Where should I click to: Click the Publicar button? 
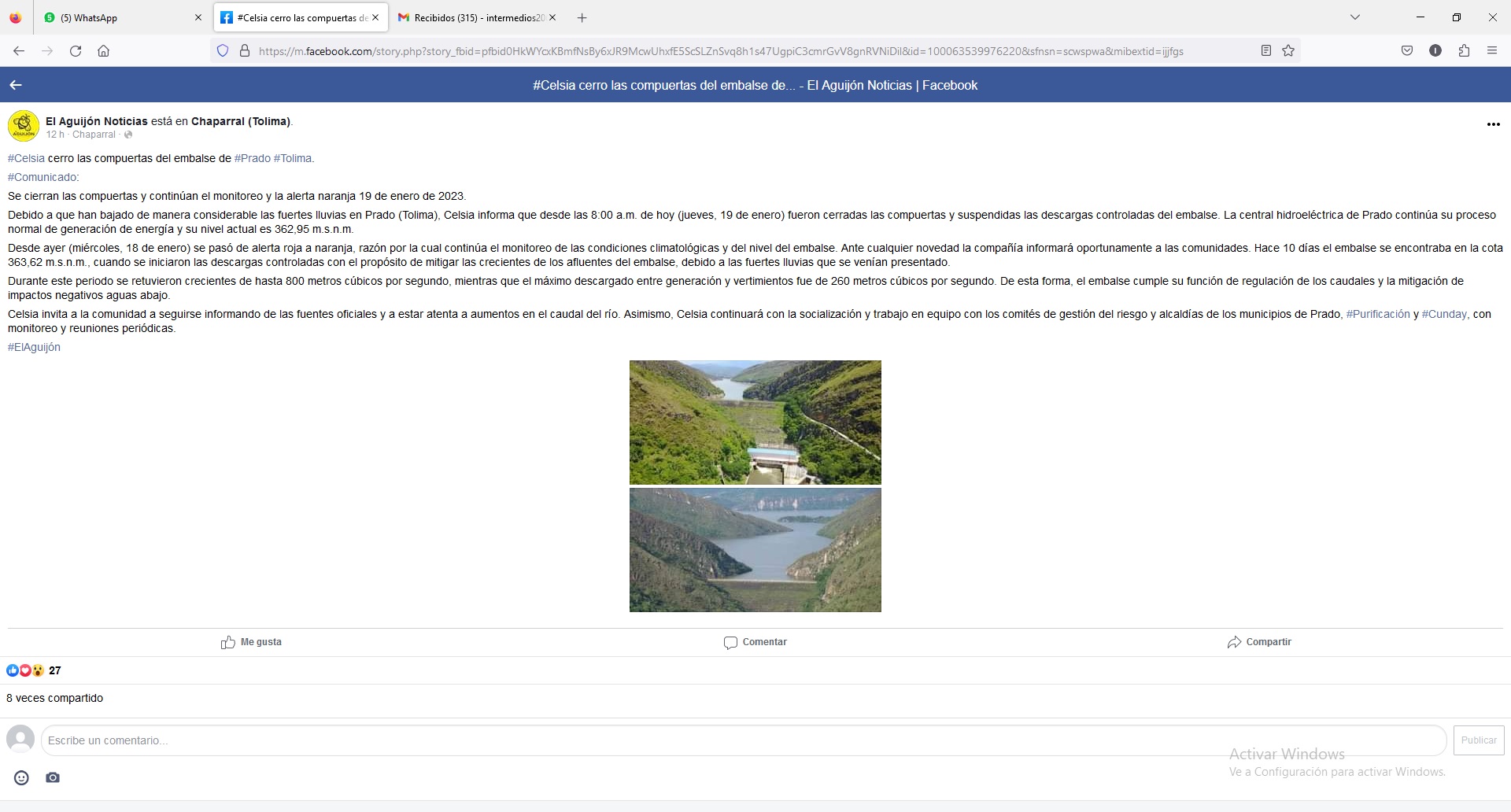tap(1479, 740)
